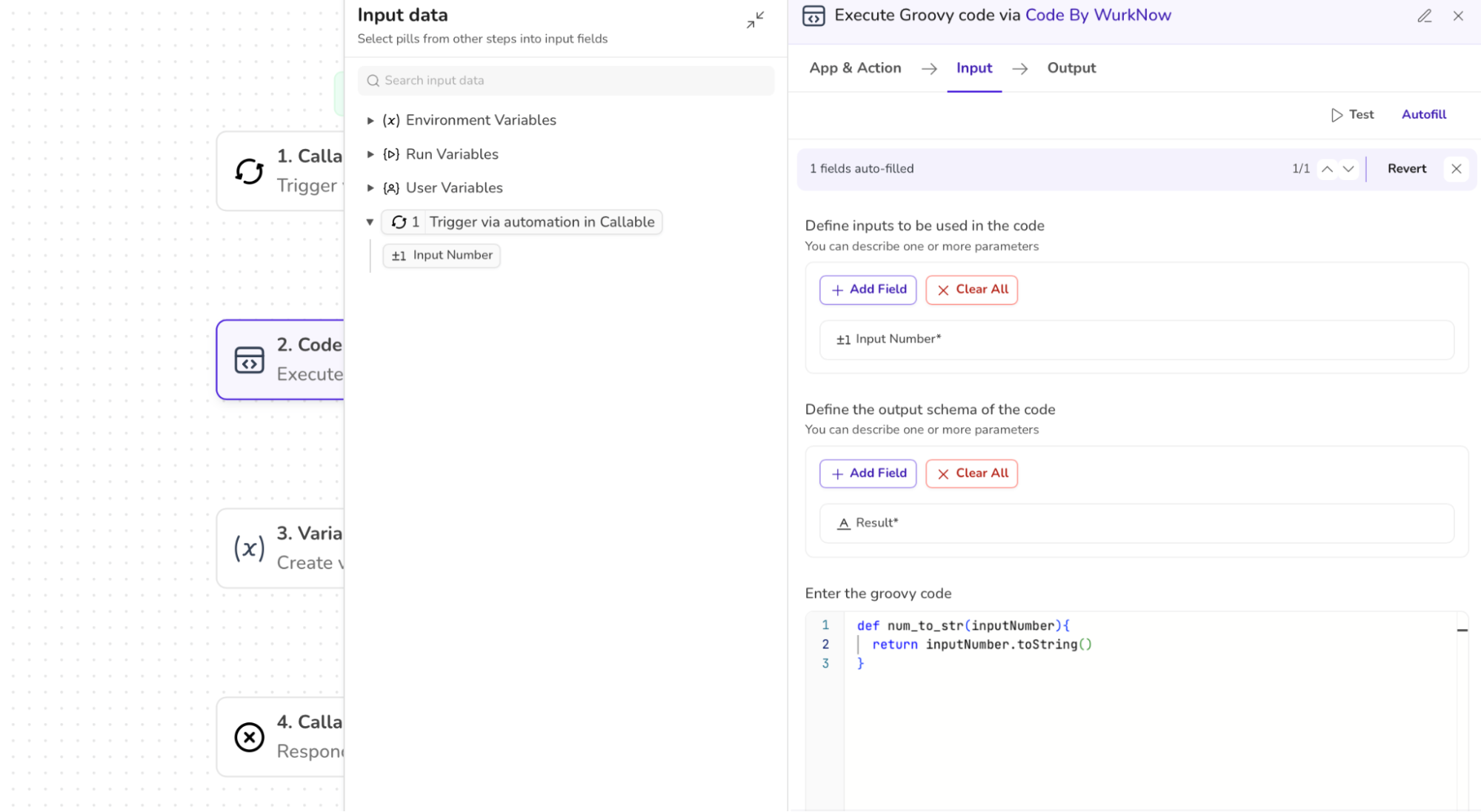This screenshot has height=812, width=1481.
Task: Go to previous auto-filled field arrow
Action: point(1327,169)
